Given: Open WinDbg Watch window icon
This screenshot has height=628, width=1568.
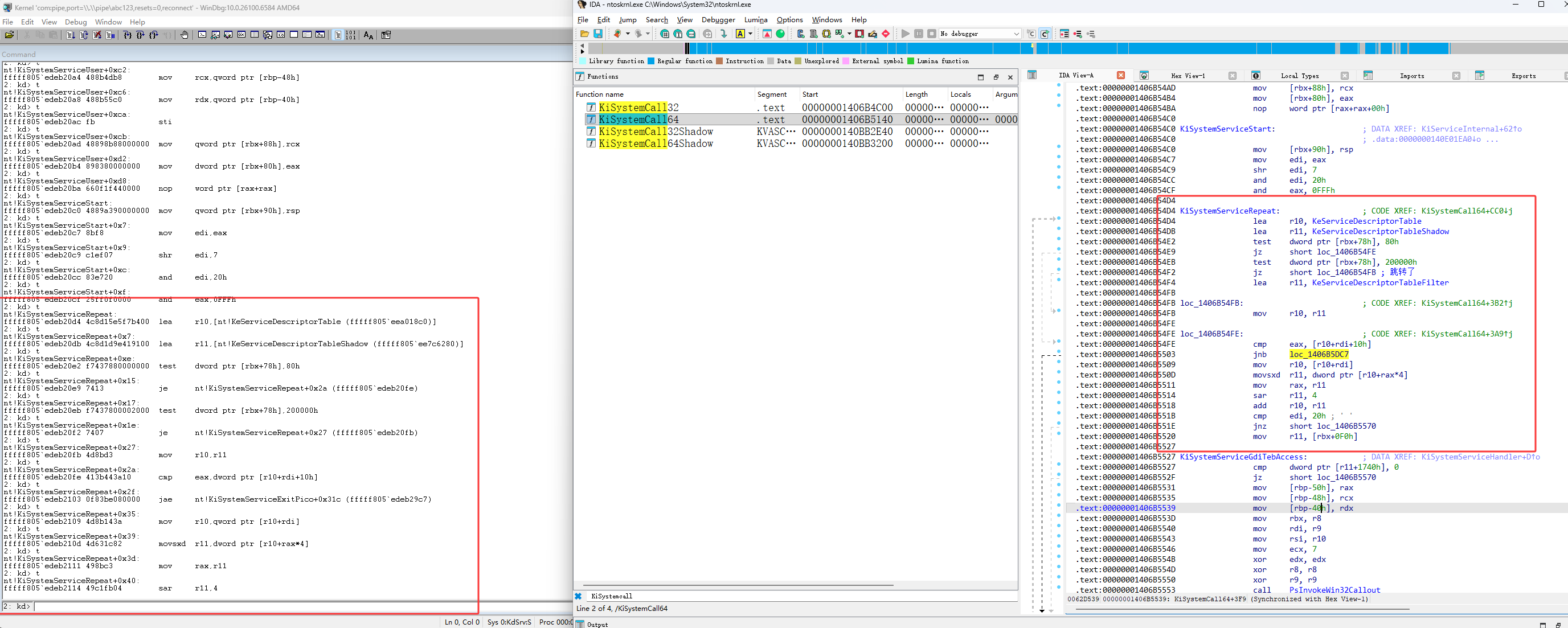Looking at the screenshot, I should point(215,35).
